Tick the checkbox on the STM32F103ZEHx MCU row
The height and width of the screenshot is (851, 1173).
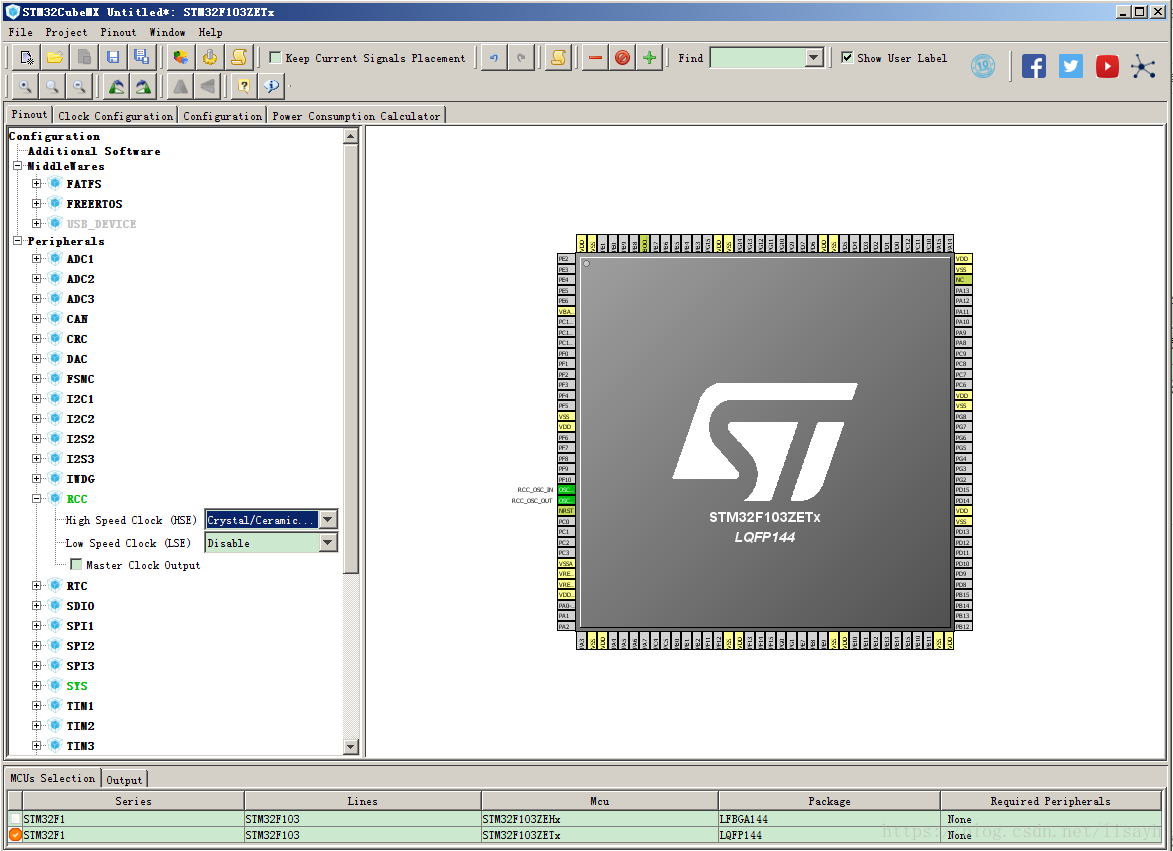[x=15, y=819]
